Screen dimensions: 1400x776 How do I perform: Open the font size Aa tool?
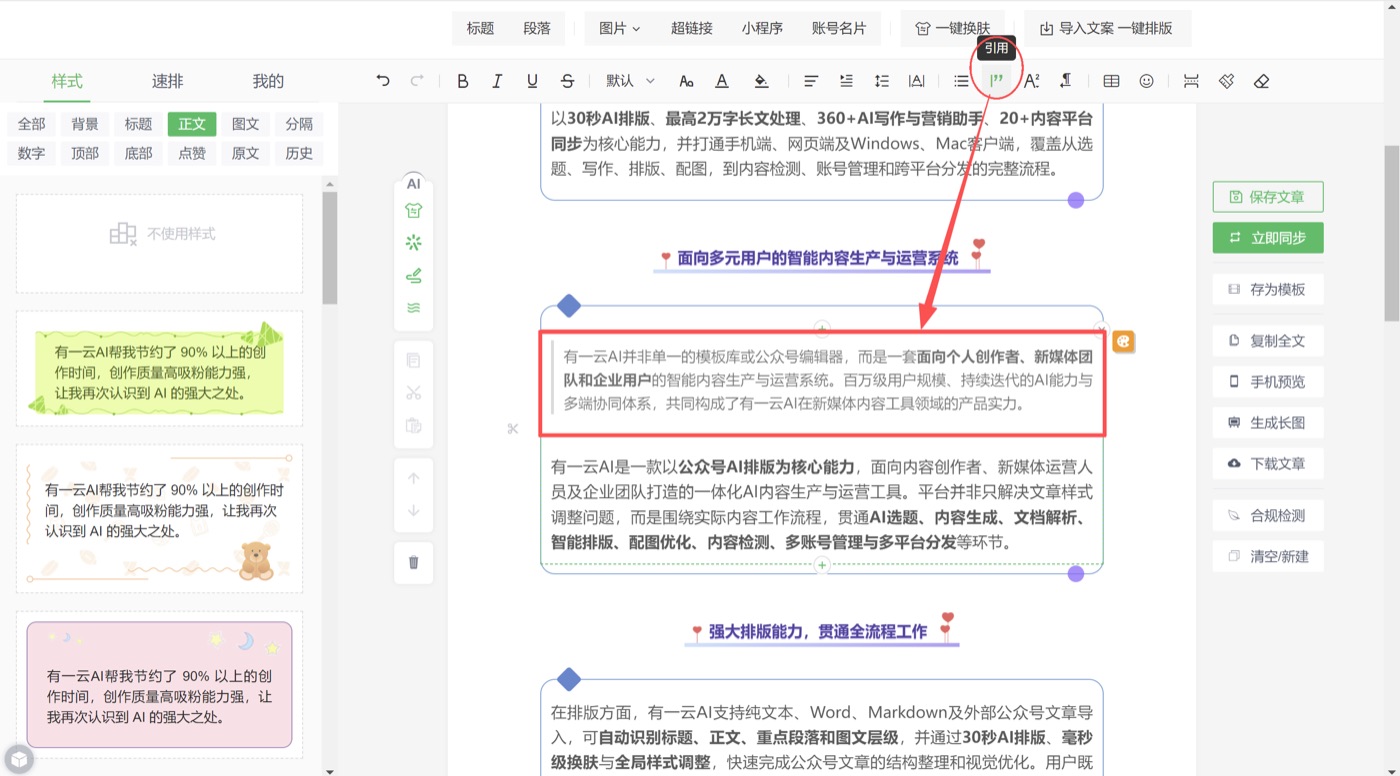[x=686, y=81]
